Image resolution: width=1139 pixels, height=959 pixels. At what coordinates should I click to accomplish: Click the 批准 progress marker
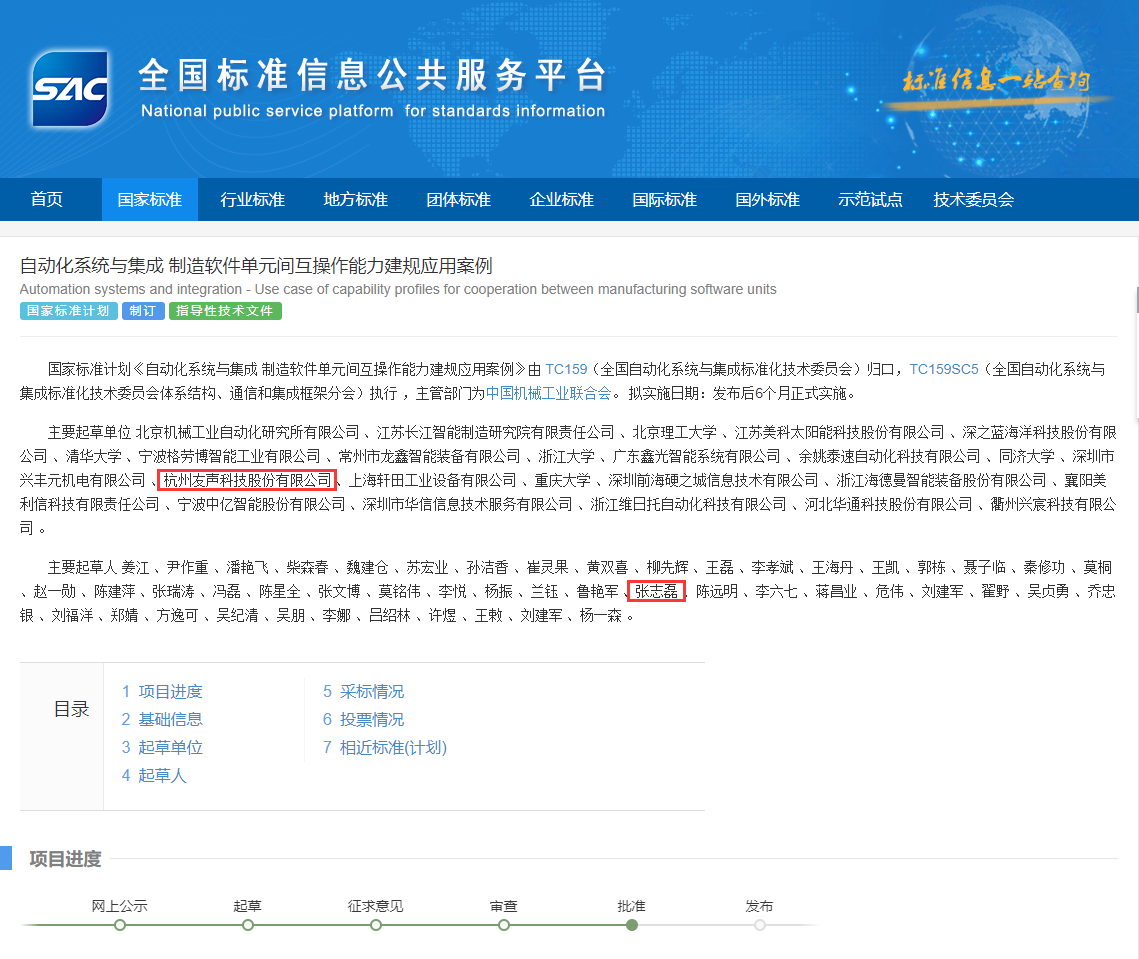pos(632,925)
